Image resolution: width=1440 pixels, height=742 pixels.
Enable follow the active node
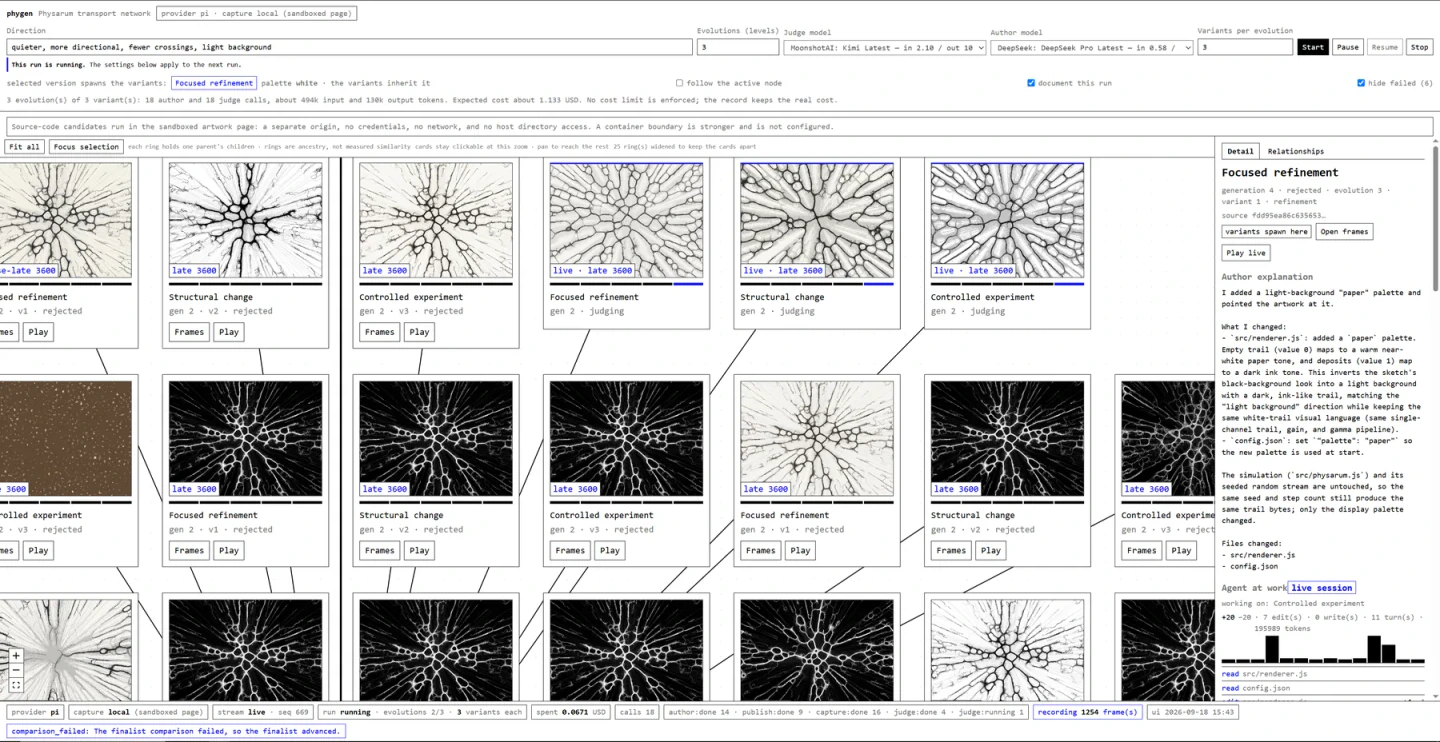coord(679,83)
